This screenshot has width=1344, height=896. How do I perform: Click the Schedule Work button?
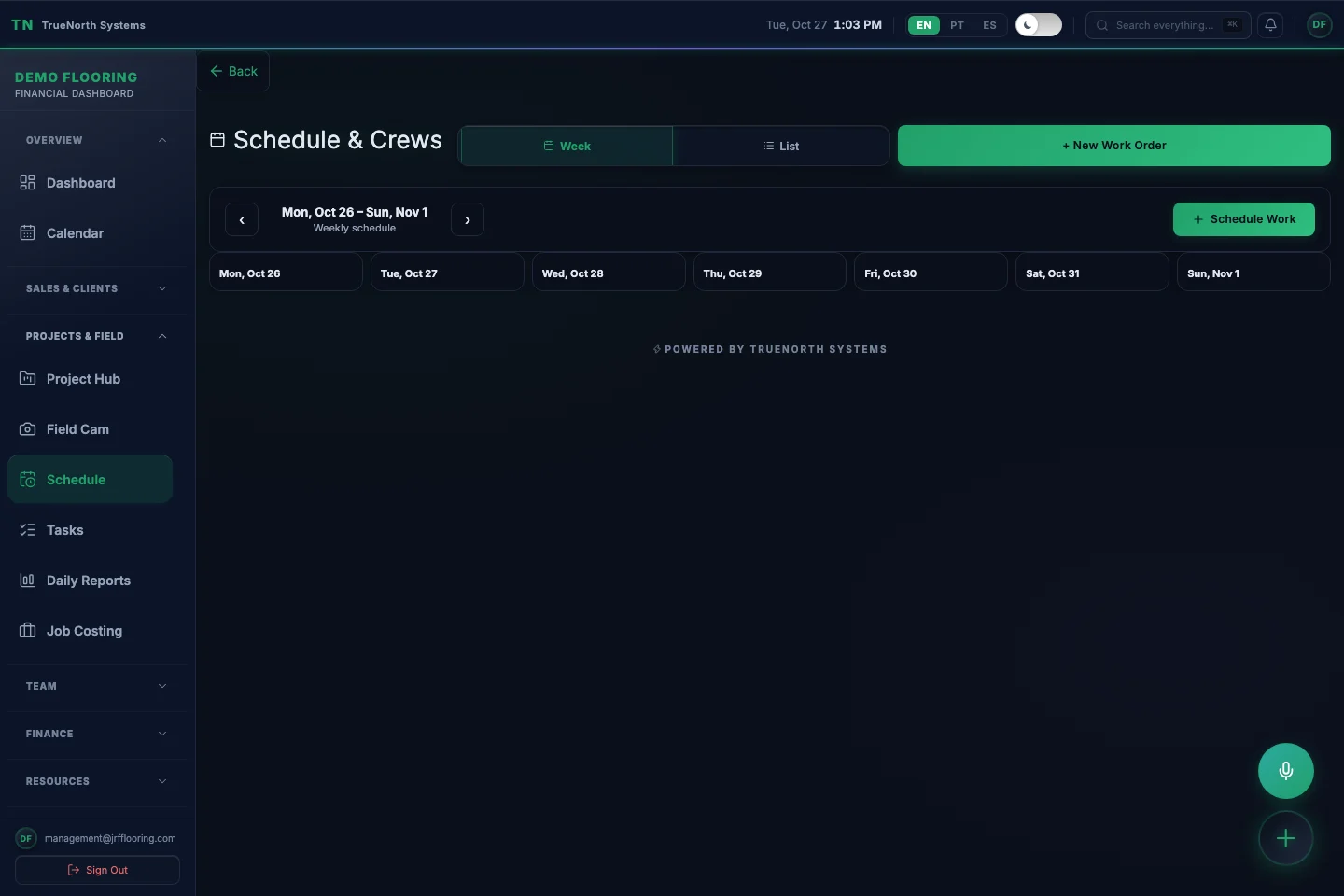click(1244, 219)
